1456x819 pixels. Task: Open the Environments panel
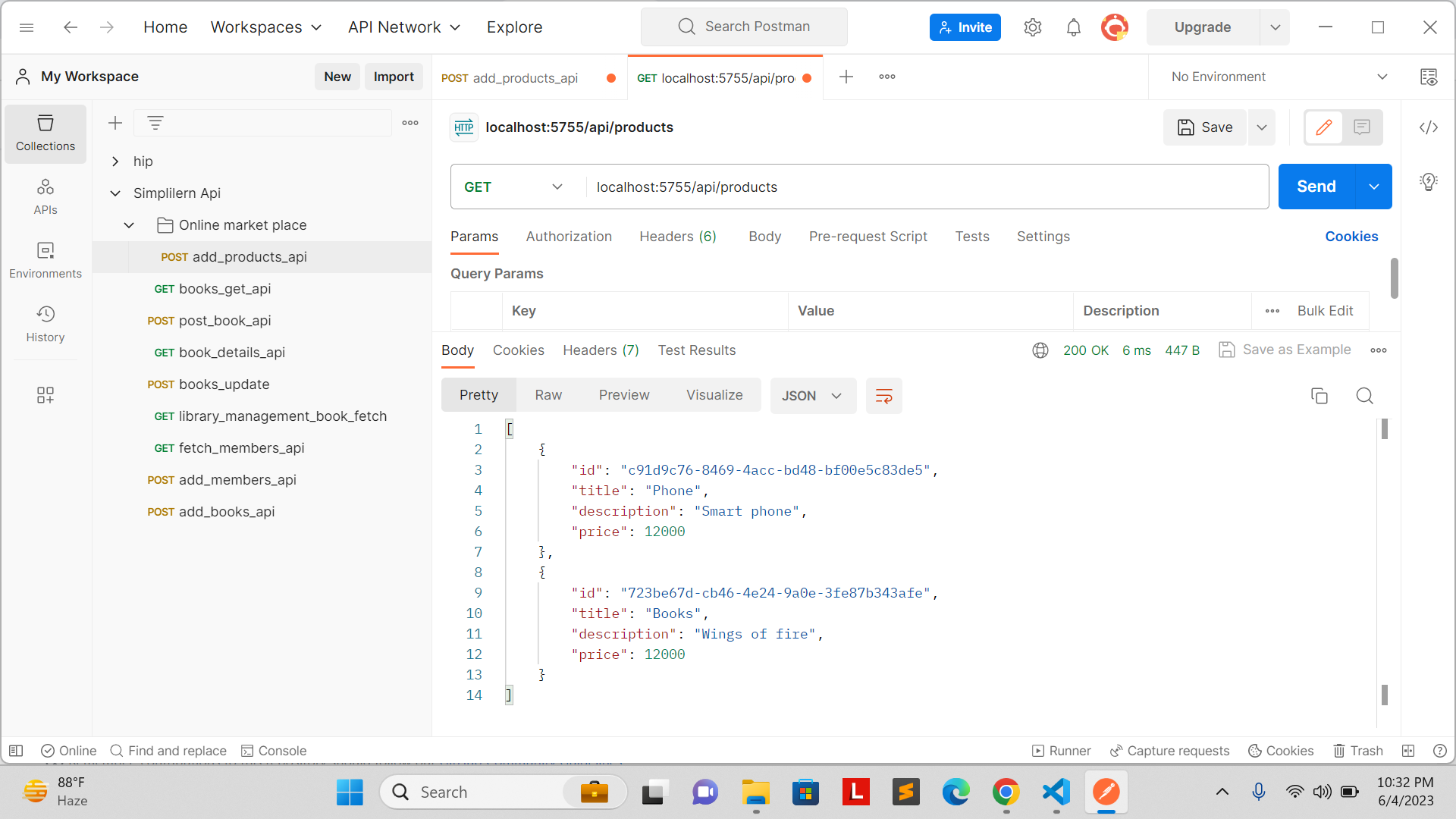[45, 260]
